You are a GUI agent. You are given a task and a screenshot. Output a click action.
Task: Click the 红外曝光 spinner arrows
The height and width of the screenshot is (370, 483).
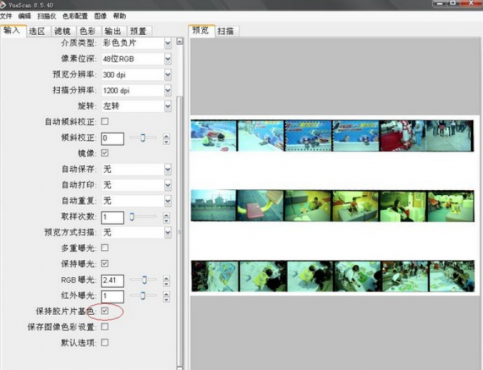166,296
